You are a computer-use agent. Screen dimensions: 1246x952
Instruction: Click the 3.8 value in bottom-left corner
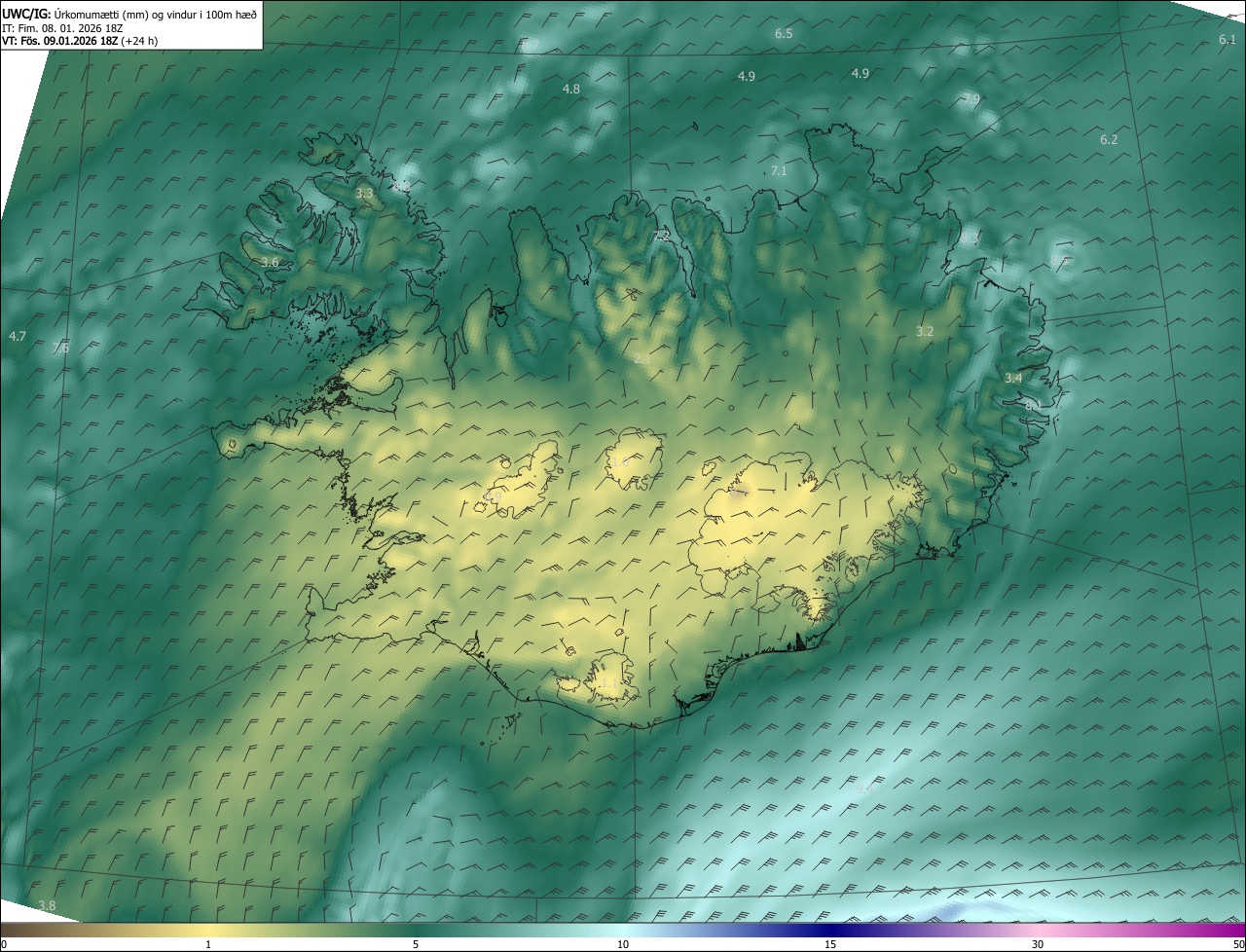[x=47, y=906]
